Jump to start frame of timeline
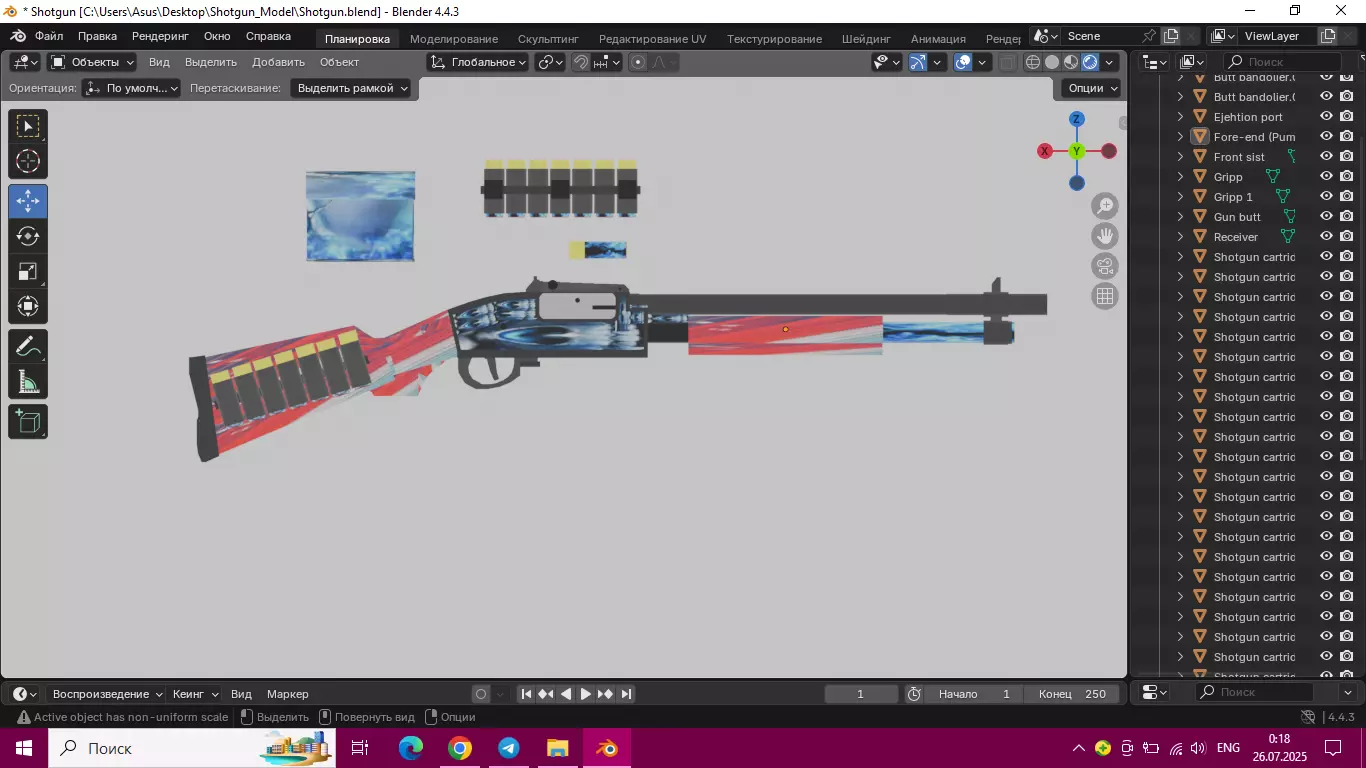Viewport: 1366px width, 768px height. point(526,694)
